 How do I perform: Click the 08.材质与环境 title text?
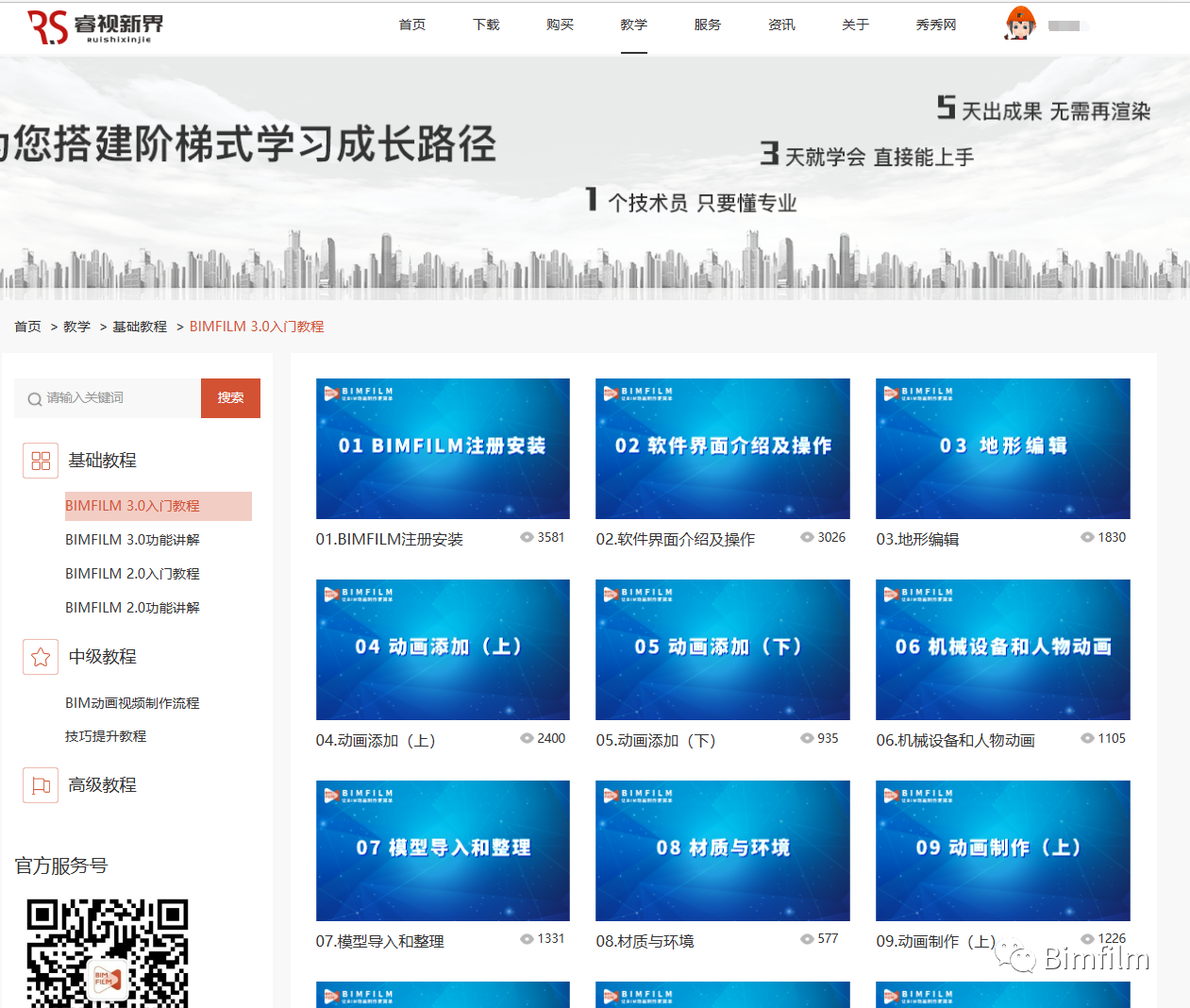coord(645,942)
